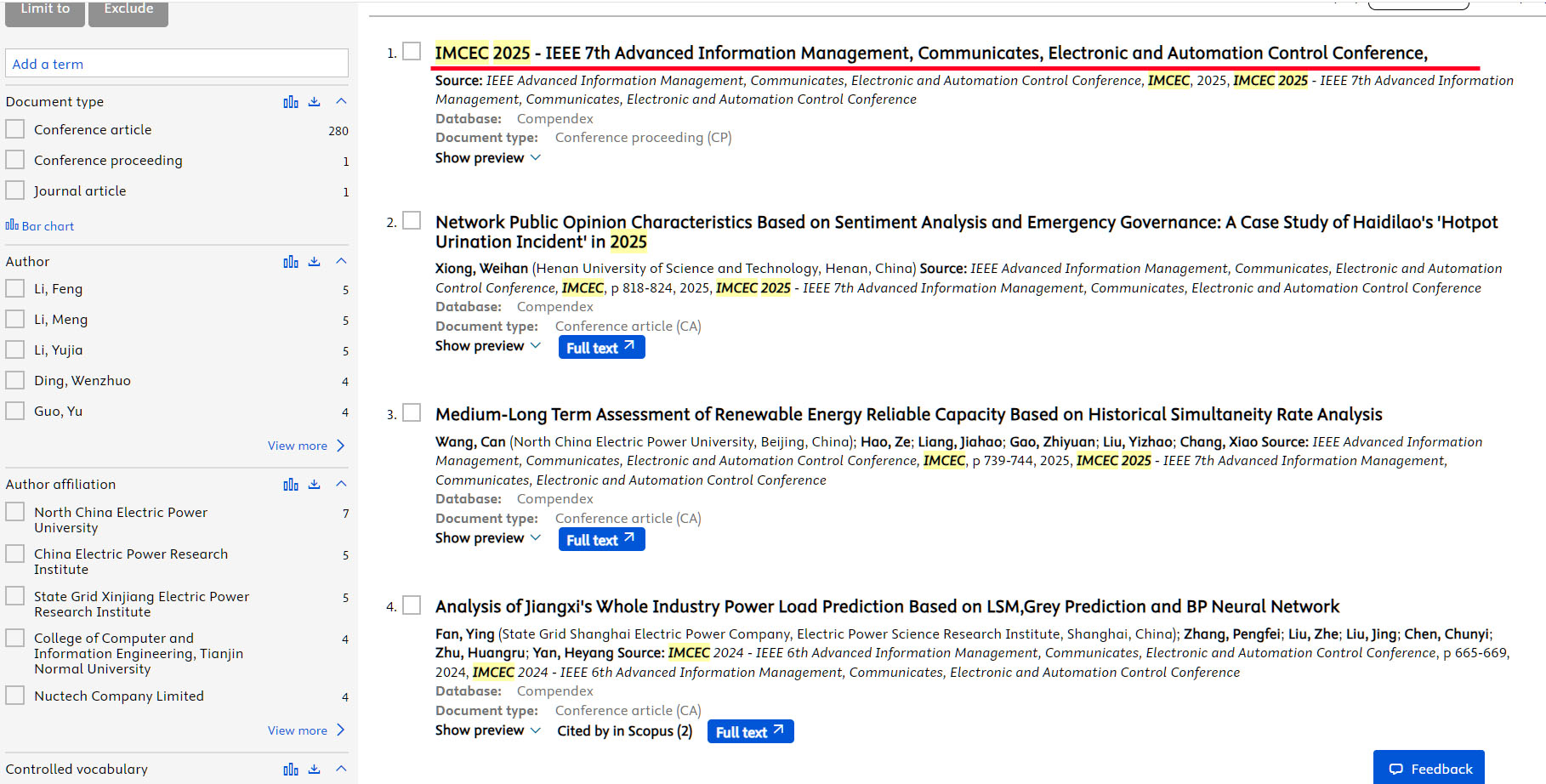The image size is (1546, 784).
Task: Expand Show preview for result 3
Action: [487, 538]
